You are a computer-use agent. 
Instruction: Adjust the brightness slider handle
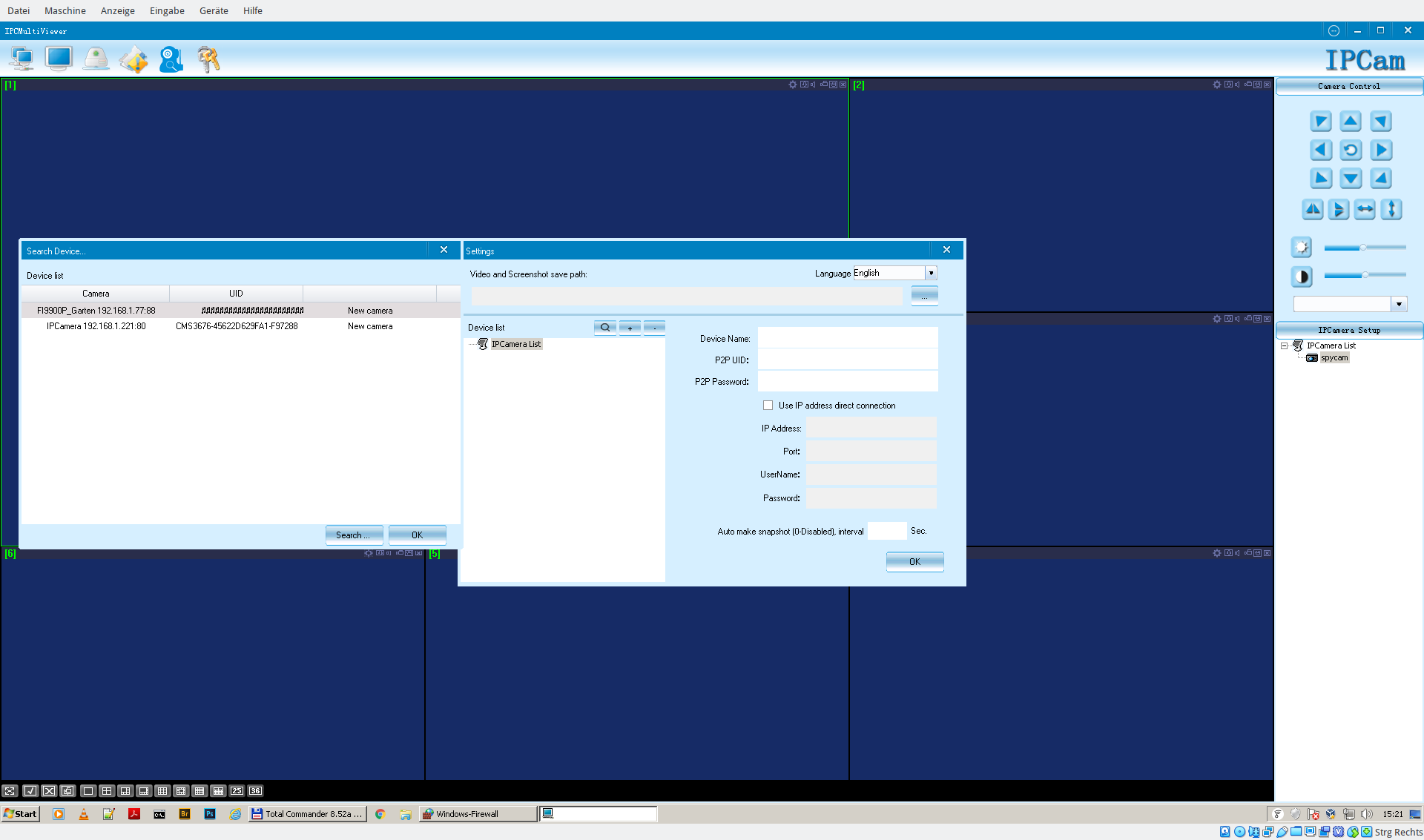pos(1362,248)
